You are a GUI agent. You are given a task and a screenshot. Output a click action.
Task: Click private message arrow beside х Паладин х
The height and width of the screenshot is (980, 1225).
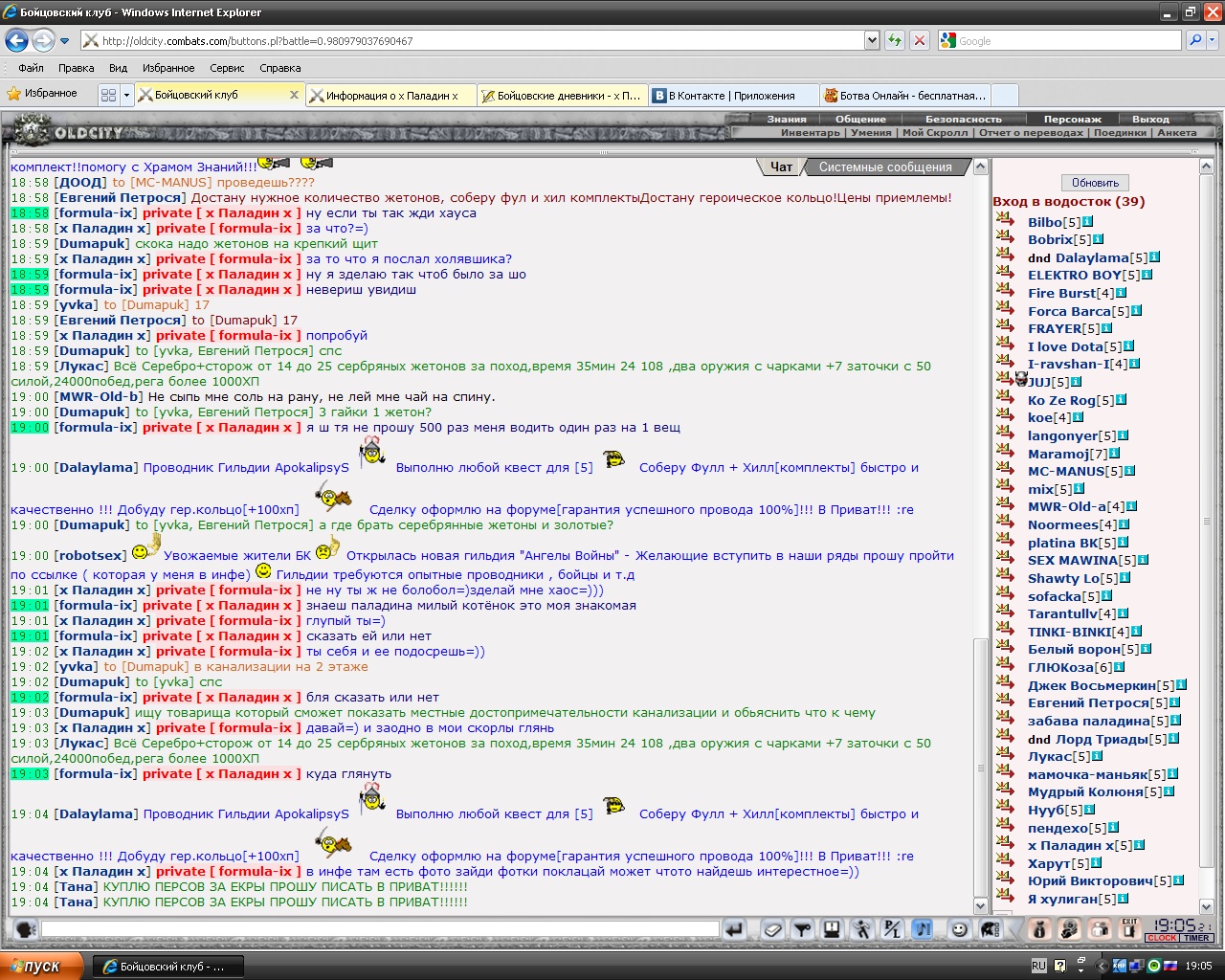pyautogui.click(x=1005, y=844)
